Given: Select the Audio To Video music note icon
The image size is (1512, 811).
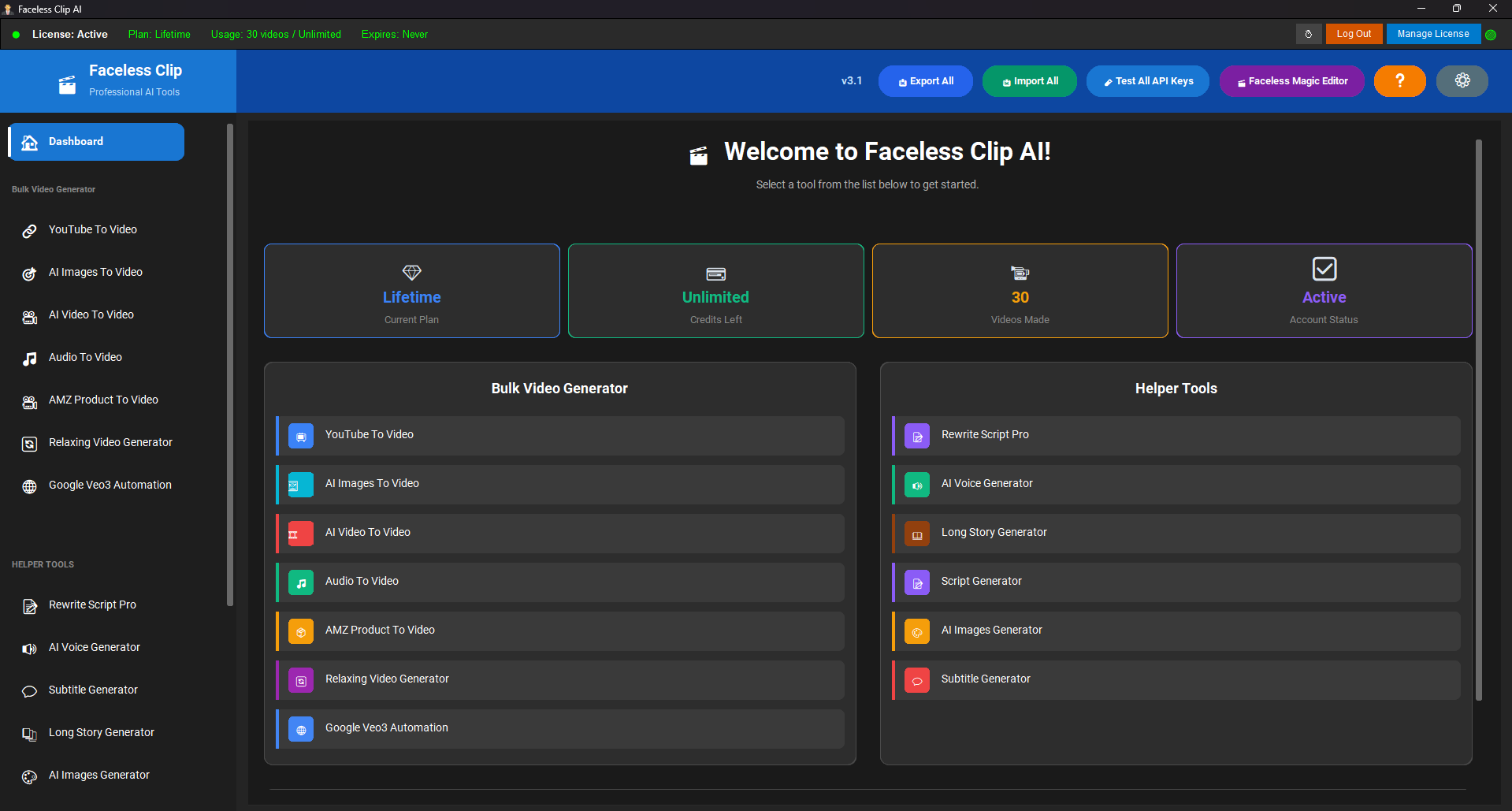Looking at the screenshot, I should click(29, 359).
